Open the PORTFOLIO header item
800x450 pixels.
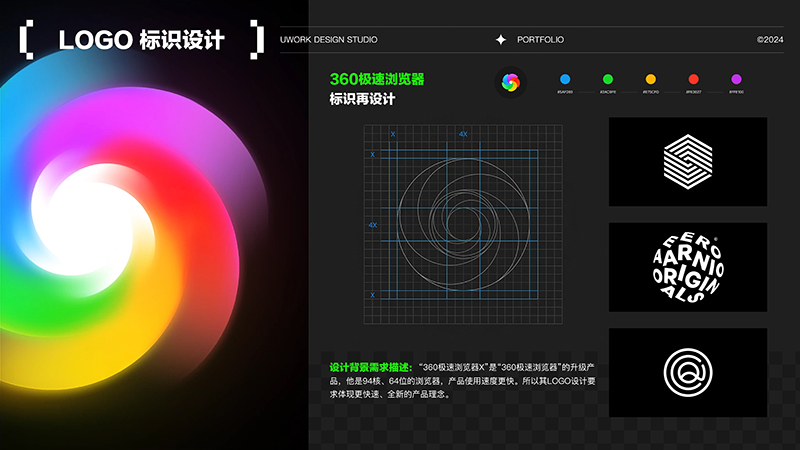[541, 40]
